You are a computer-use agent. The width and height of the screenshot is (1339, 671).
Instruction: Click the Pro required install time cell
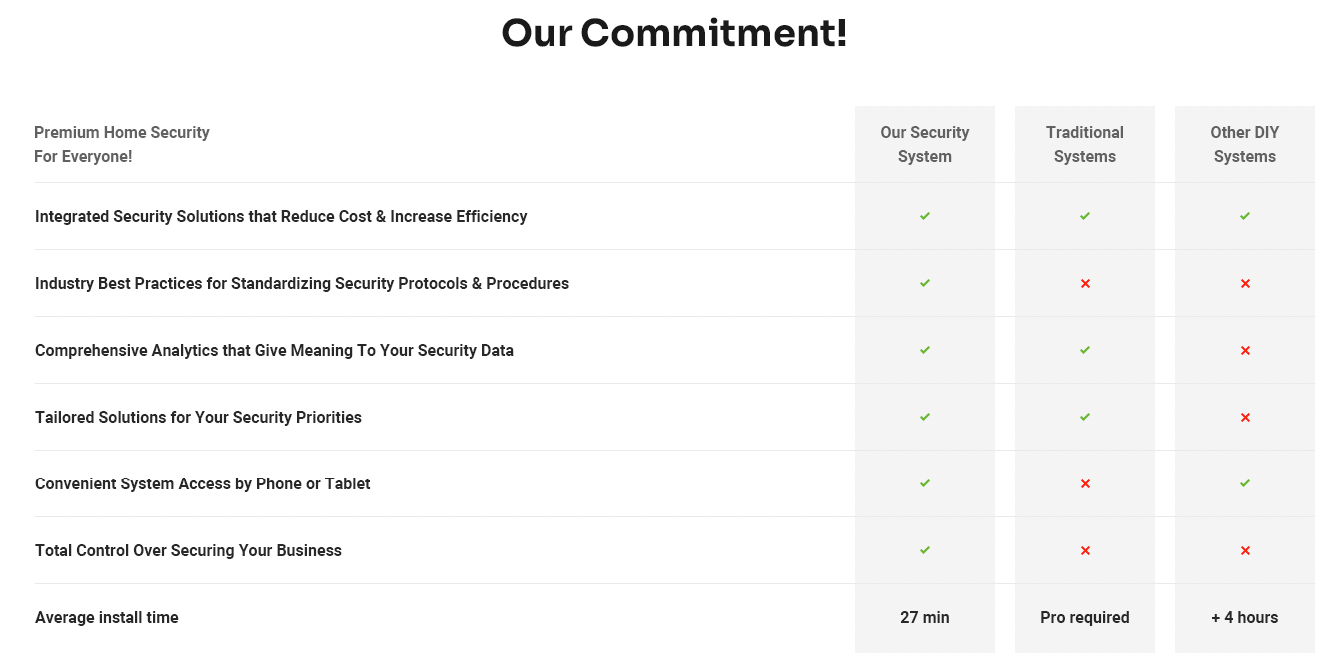(x=1085, y=617)
